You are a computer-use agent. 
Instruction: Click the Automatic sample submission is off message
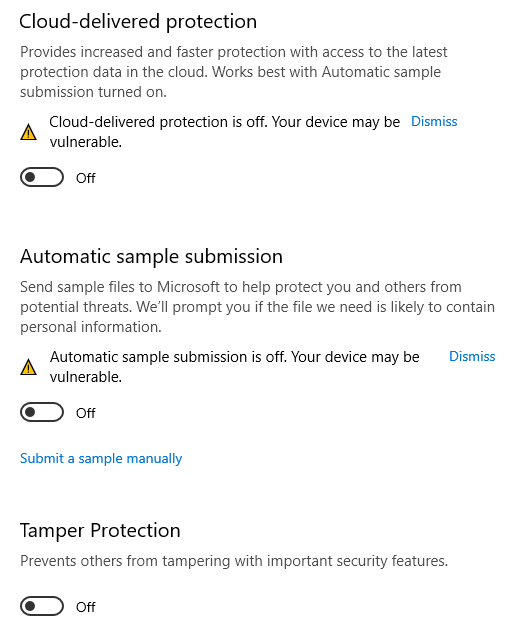tap(235, 367)
